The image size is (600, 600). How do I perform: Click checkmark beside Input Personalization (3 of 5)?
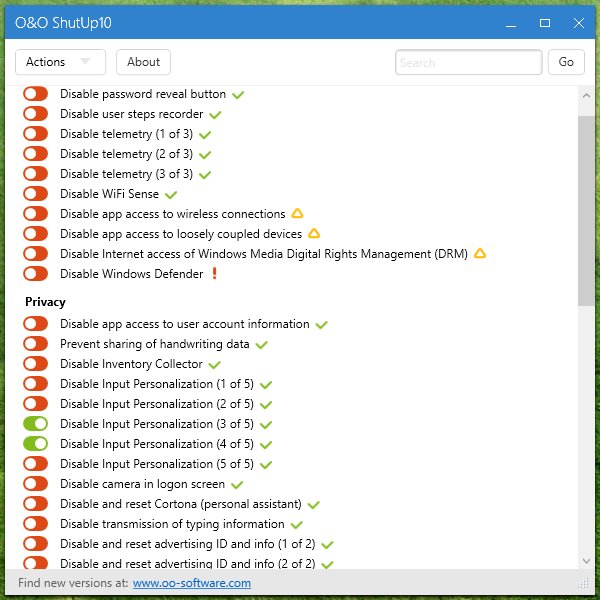266,425
